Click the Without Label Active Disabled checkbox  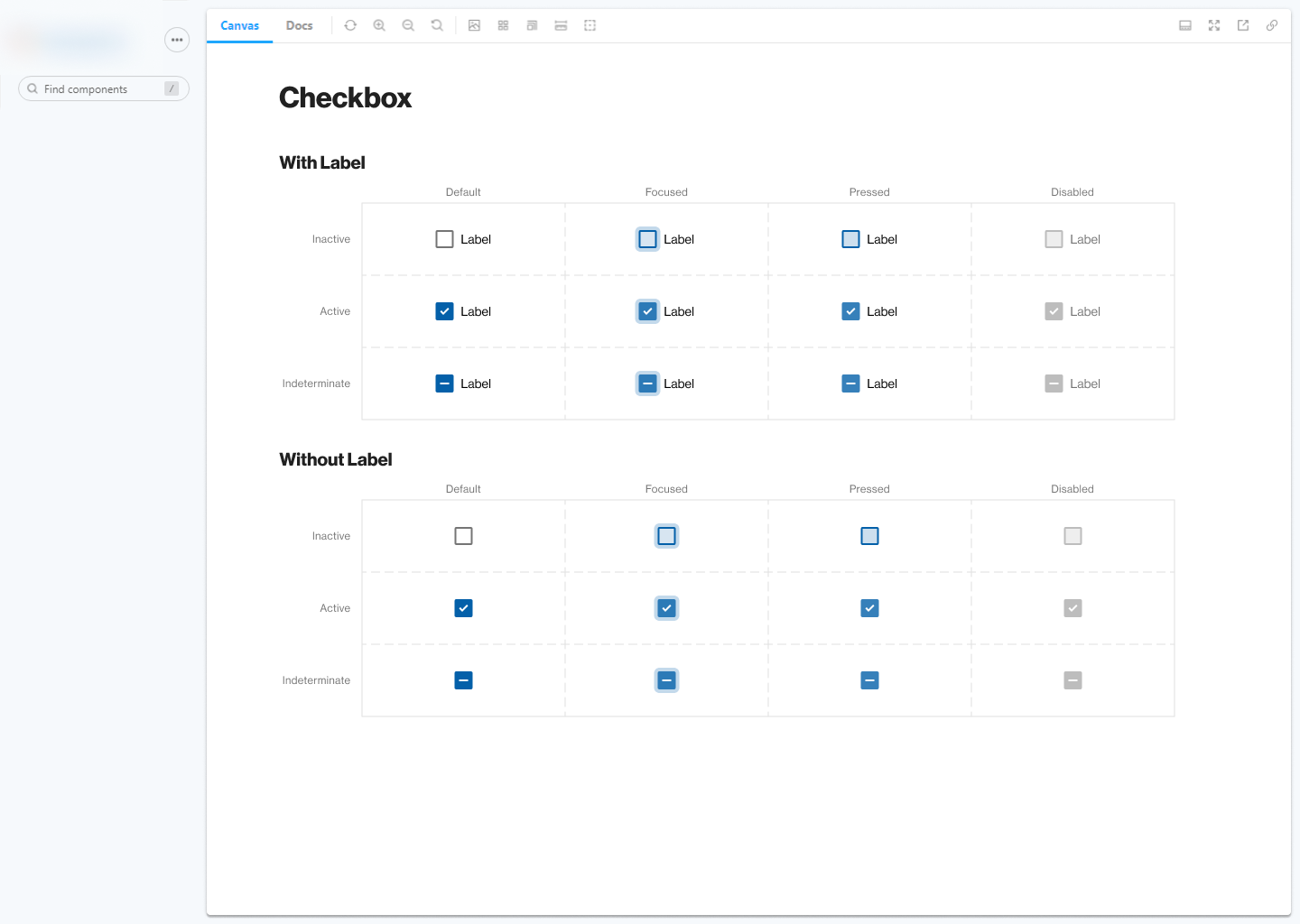[1072, 608]
